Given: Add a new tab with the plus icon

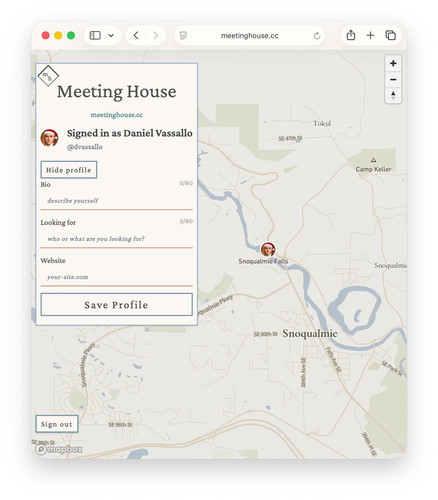Looking at the screenshot, I should point(370,35).
